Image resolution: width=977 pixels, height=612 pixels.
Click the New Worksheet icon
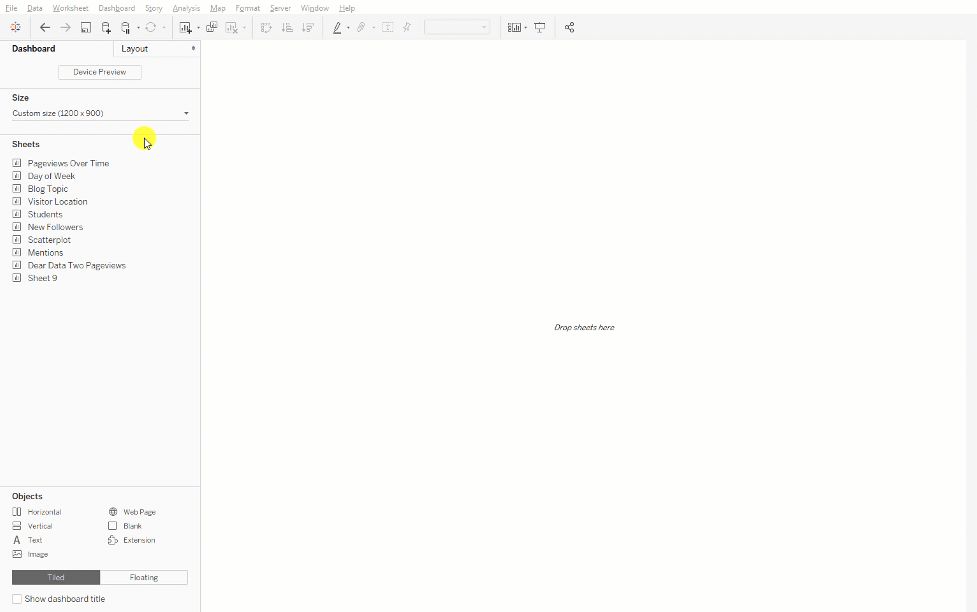(x=185, y=27)
